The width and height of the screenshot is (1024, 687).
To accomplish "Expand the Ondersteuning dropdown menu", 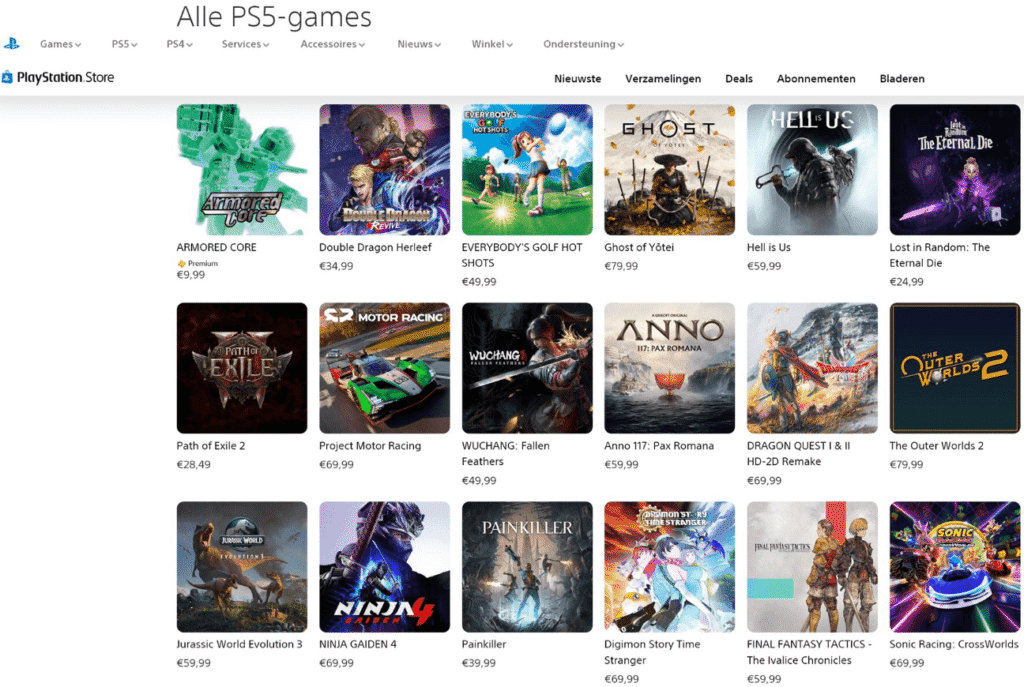I will coord(583,44).
